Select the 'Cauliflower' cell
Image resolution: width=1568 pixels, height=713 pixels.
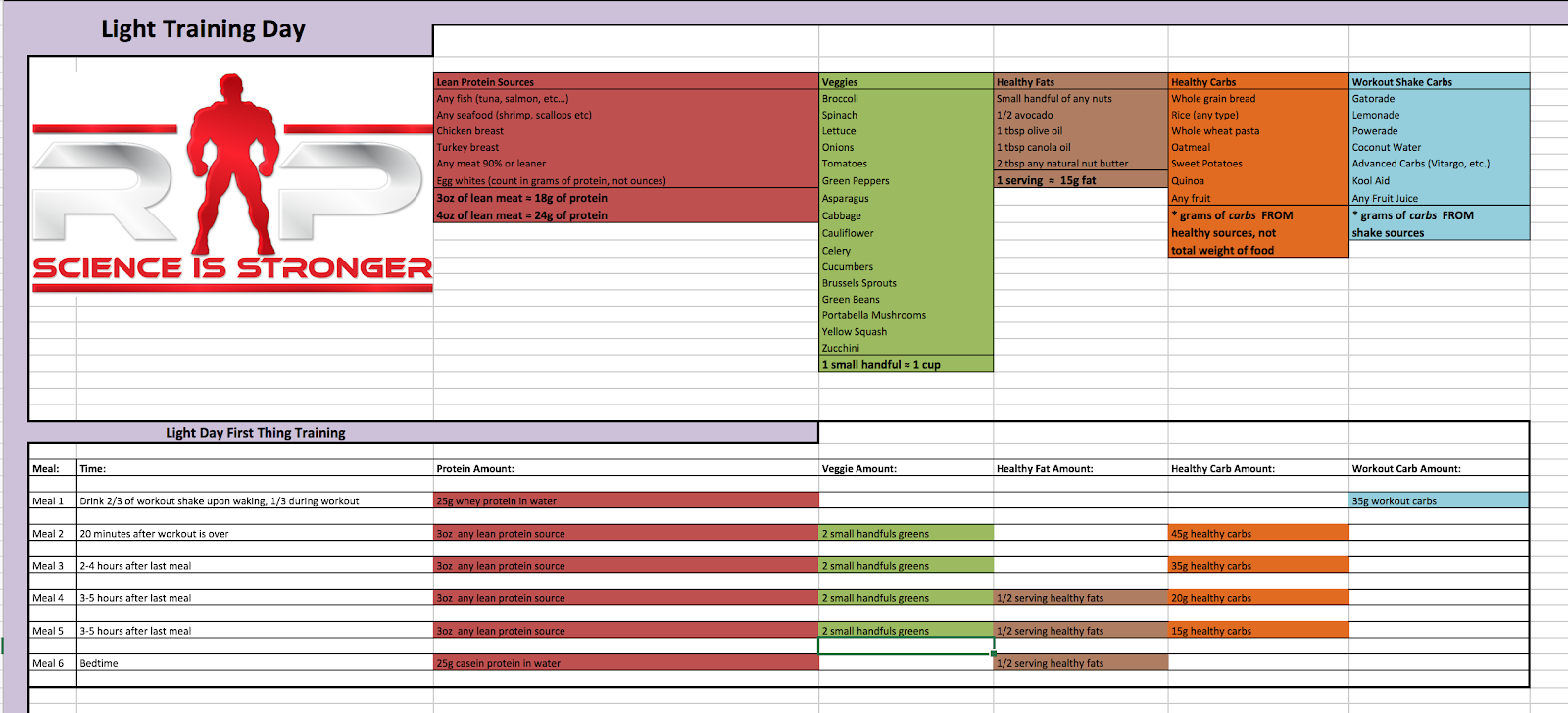(x=906, y=233)
